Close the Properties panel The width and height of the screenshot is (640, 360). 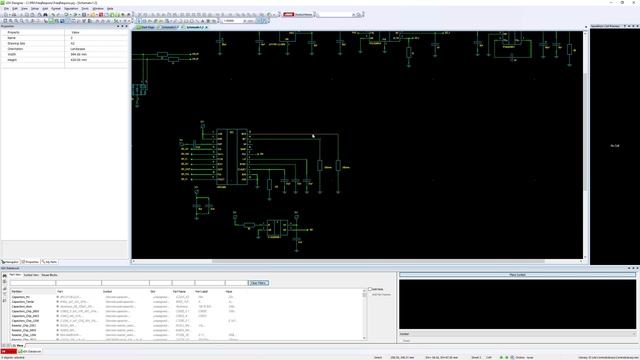[x=127, y=26]
